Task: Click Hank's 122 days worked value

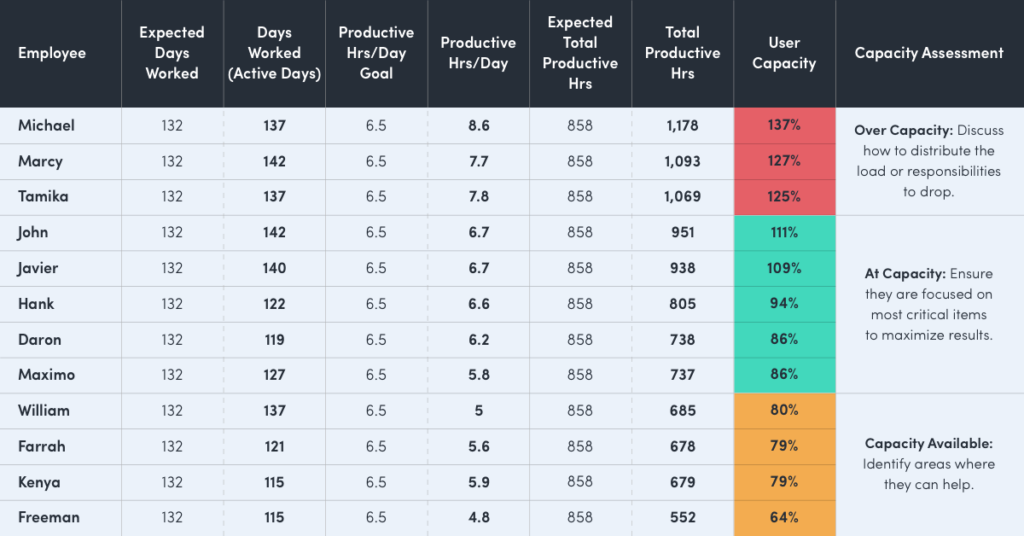Action: click(x=274, y=304)
